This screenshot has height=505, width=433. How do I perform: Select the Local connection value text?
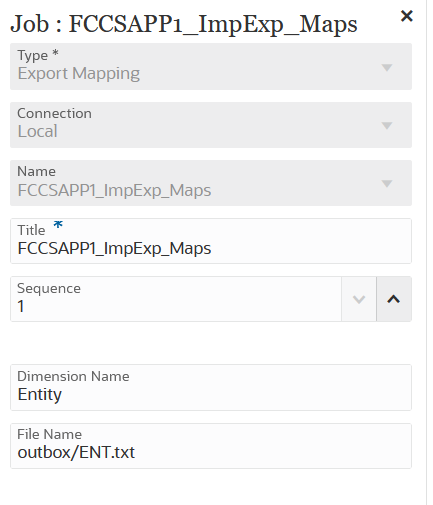[37, 131]
